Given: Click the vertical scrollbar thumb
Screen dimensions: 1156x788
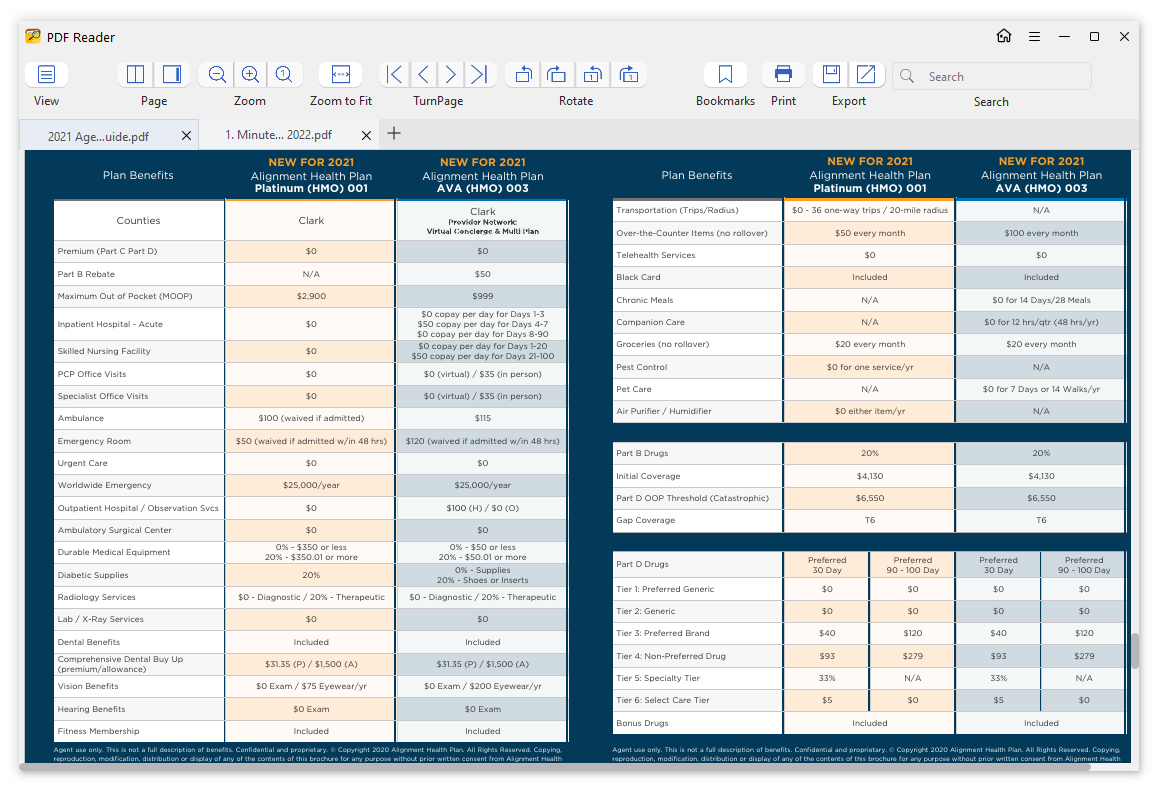Looking at the screenshot, I should (x=1135, y=651).
